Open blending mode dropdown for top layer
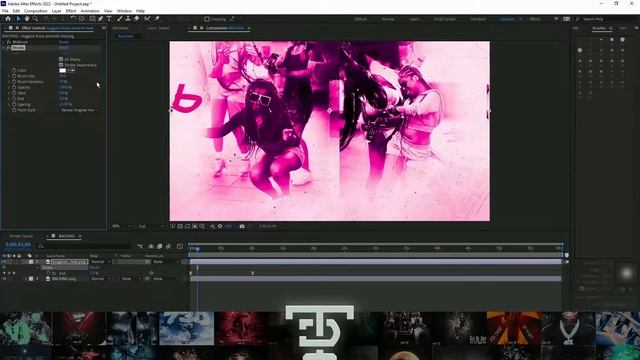 click(x=100, y=262)
